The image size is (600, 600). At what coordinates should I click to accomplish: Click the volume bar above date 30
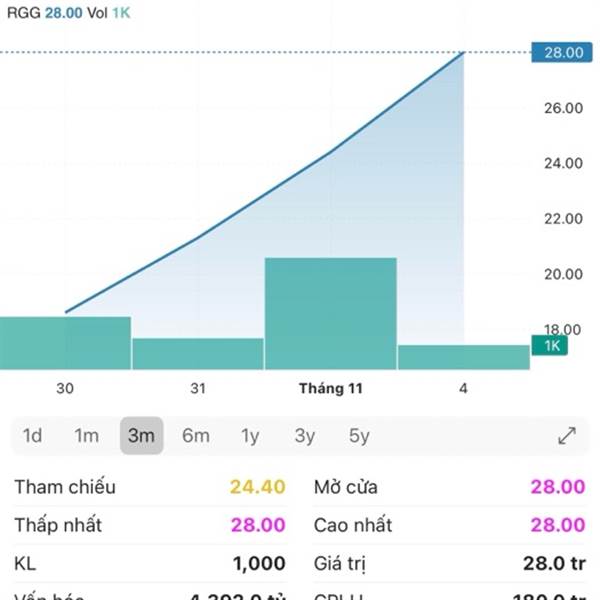pos(65,343)
